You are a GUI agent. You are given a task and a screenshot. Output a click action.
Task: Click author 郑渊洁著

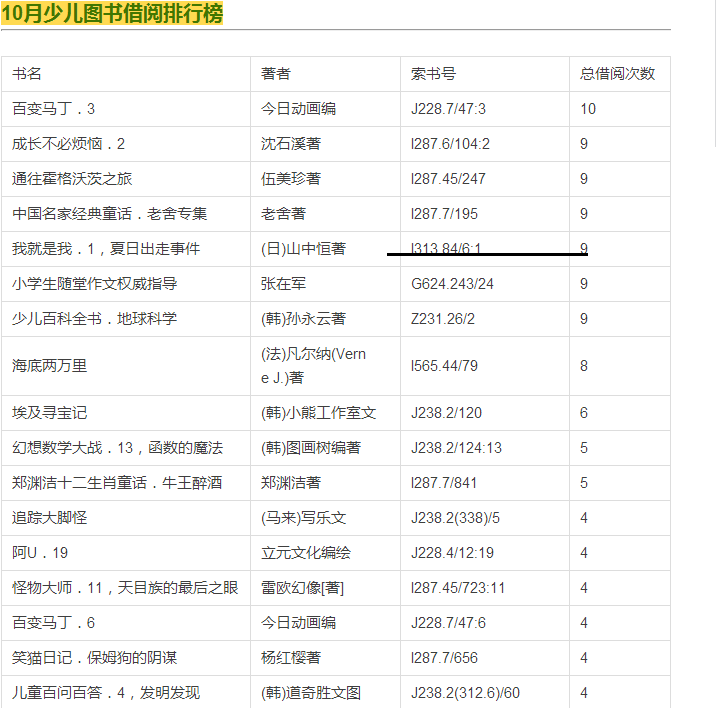291,483
